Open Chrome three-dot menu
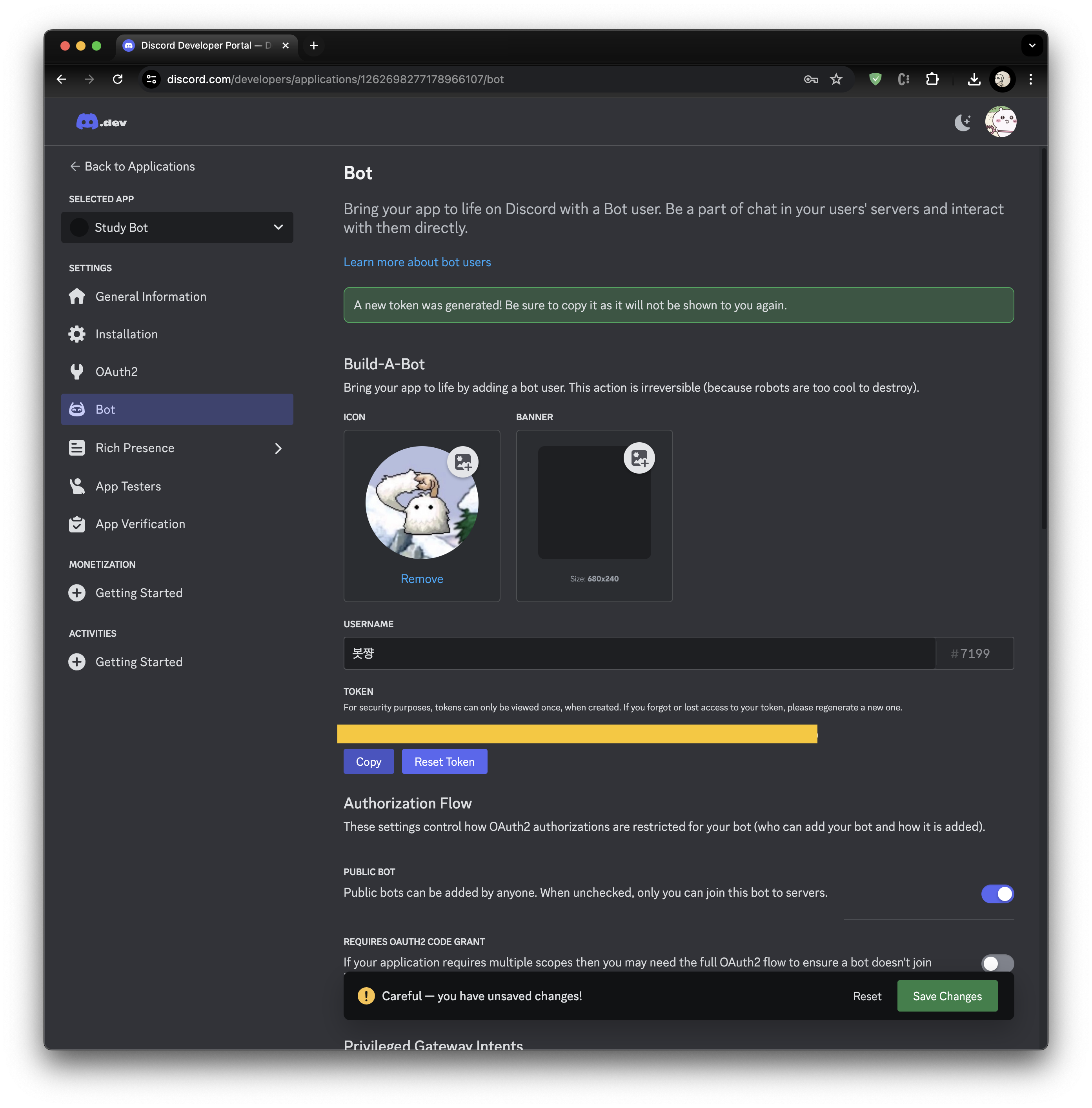Image resolution: width=1092 pixels, height=1108 pixels. click(x=1031, y=79)
